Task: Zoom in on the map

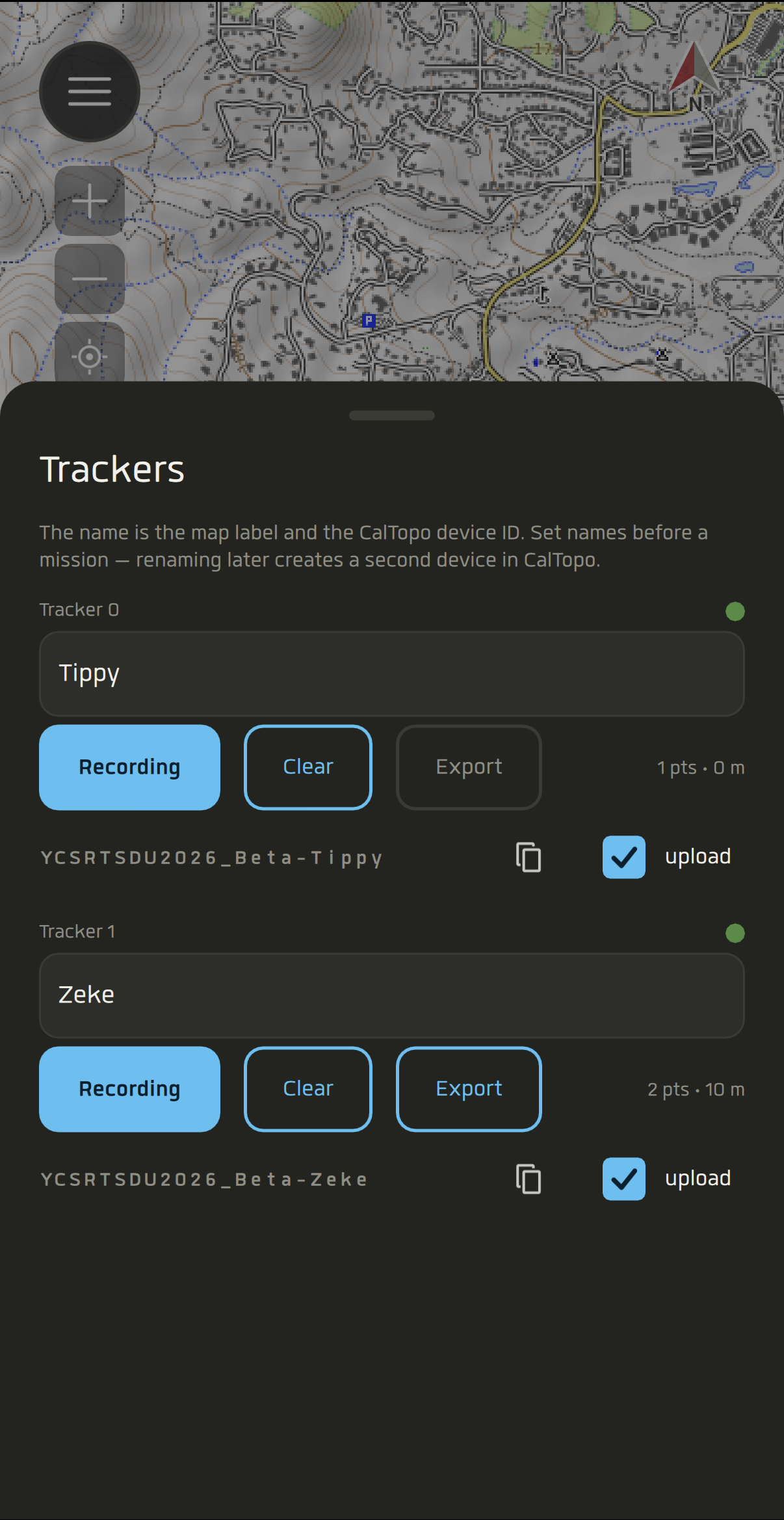Action: (x=90, y=200)
